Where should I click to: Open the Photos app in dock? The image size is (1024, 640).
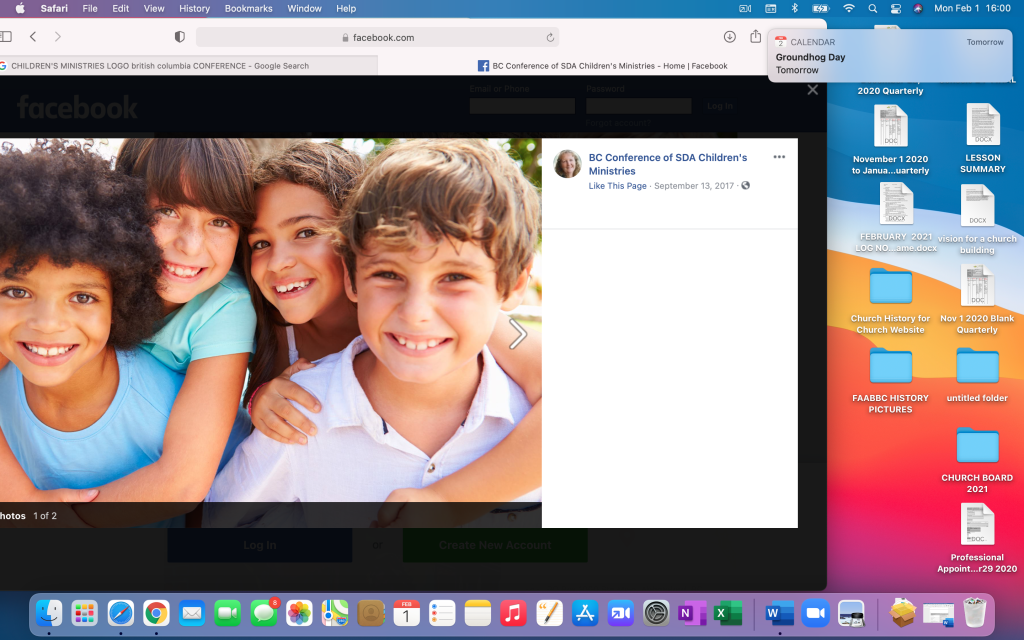pos(299,613)
